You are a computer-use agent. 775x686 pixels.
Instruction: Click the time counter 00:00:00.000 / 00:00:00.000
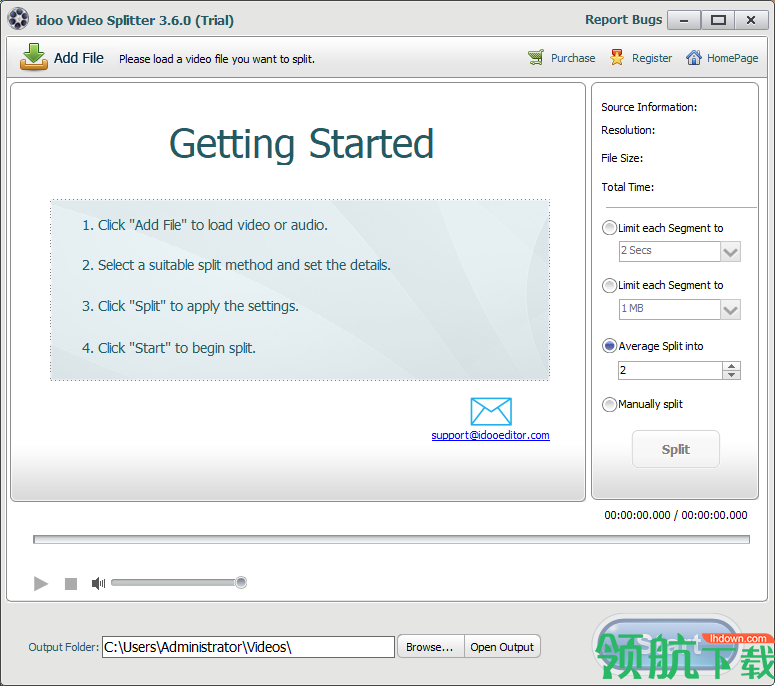point(676,515)
